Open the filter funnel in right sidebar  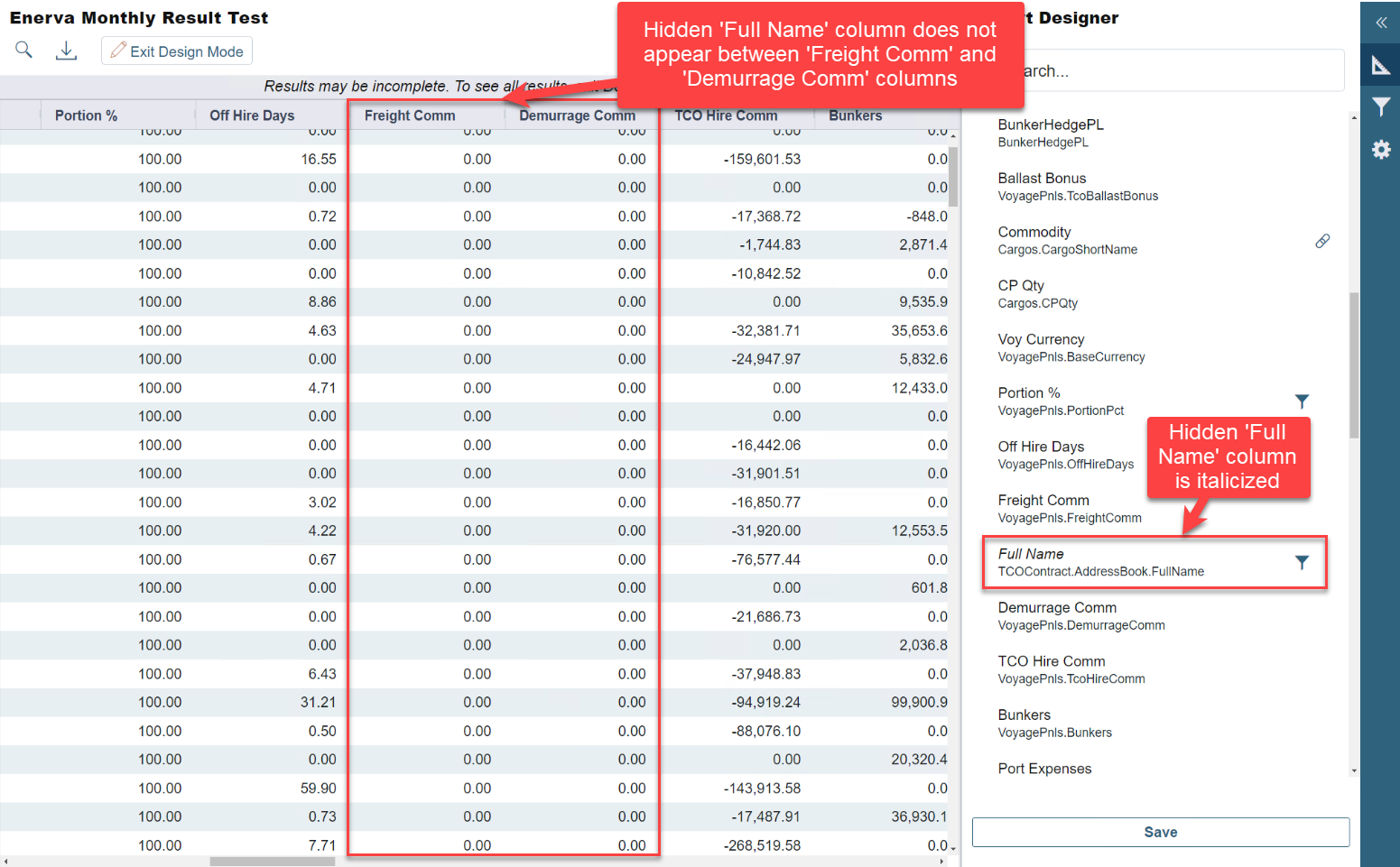pos(1380,106)
